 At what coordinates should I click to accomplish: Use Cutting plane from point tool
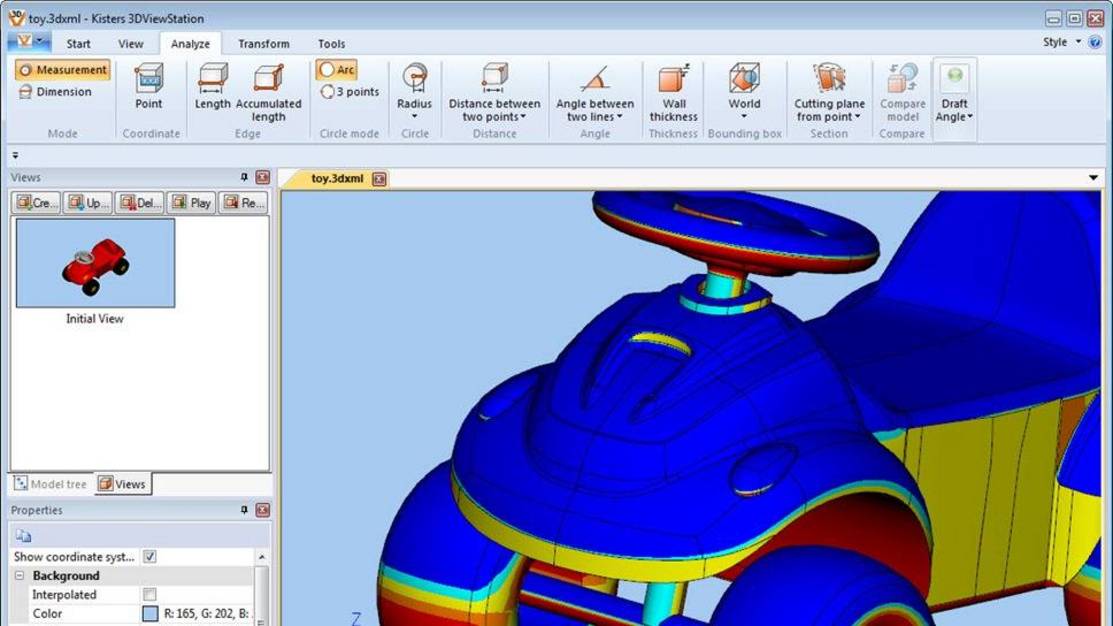point(829,92)
